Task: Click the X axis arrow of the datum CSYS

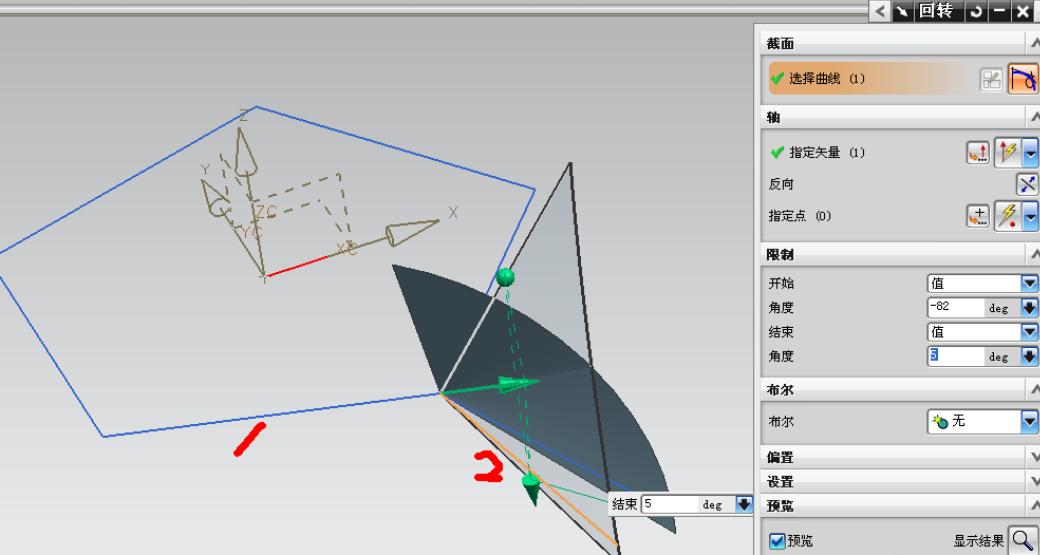Action: point(411,232)
